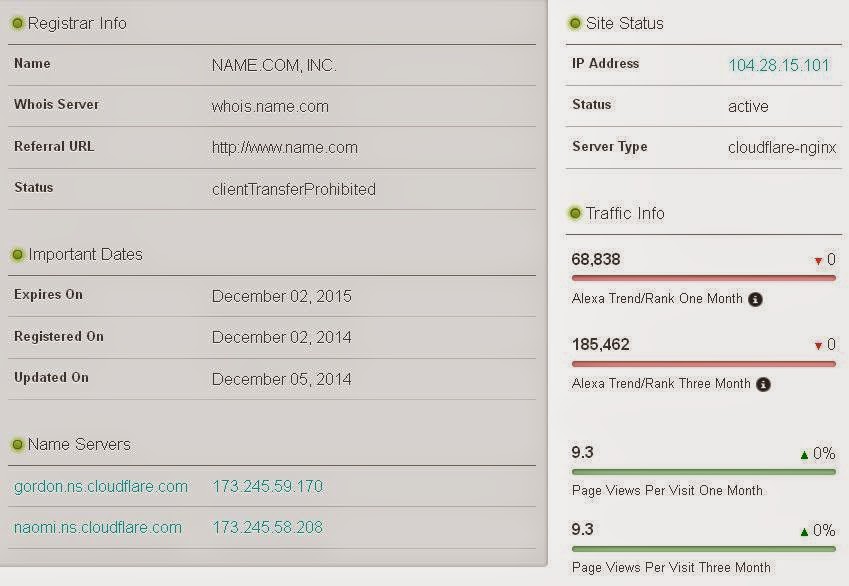The height and width of the screenshot is (586, 849).
Task: Follow the 173.245.59.170 IP link
Action: tap(267, 486)
